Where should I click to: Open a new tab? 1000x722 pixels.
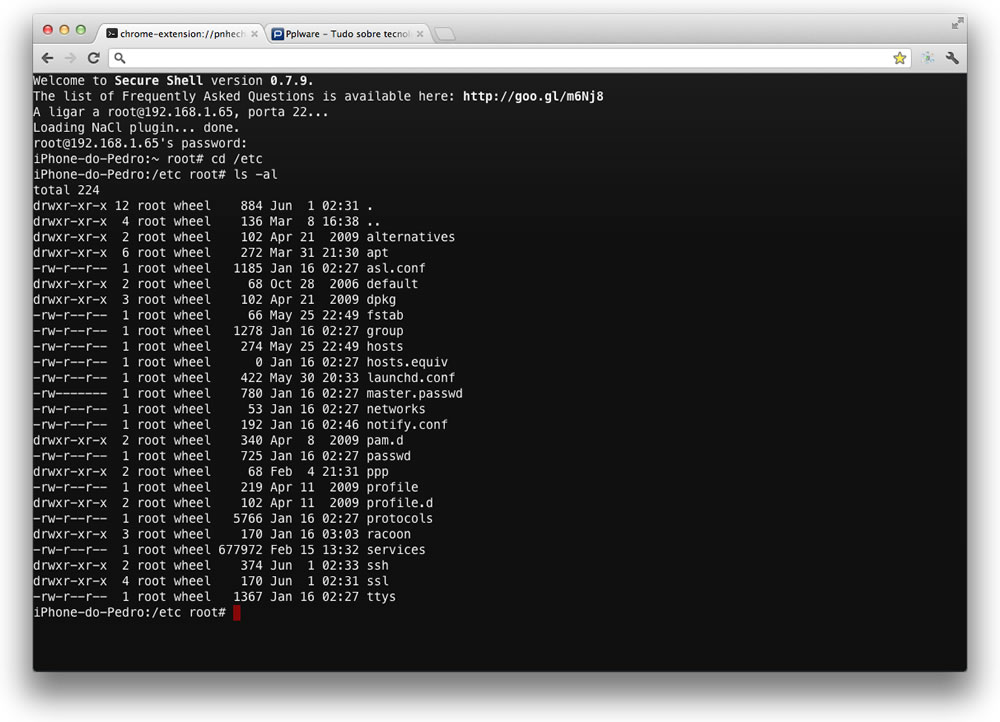[445, 34]
